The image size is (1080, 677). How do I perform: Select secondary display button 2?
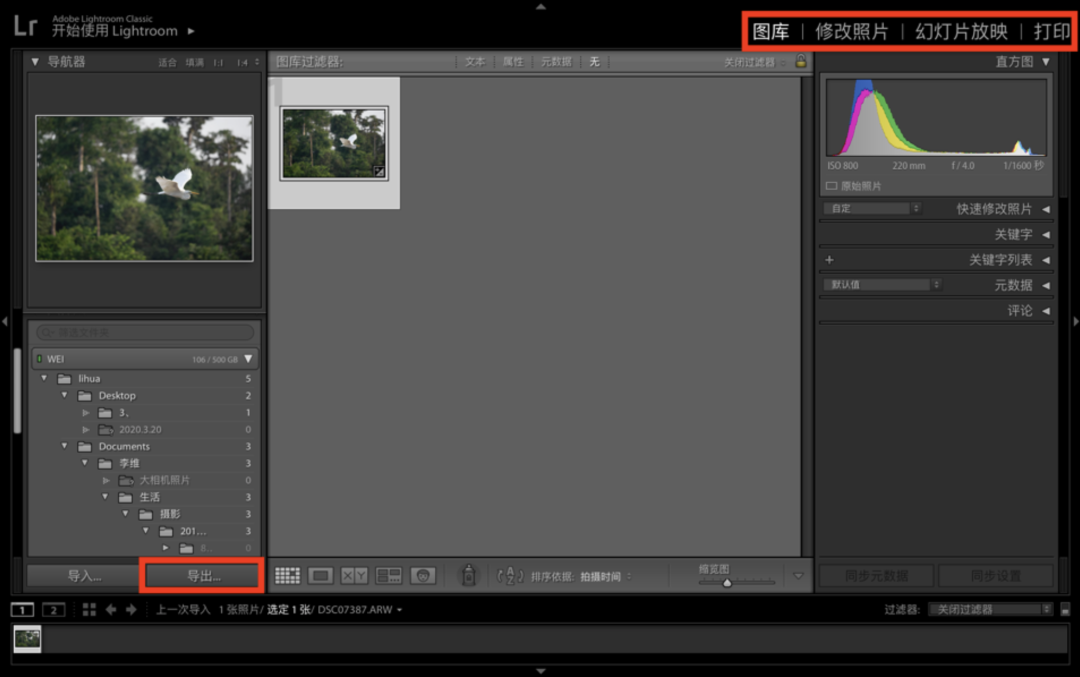pyautogui.click(x=54, y=610)
